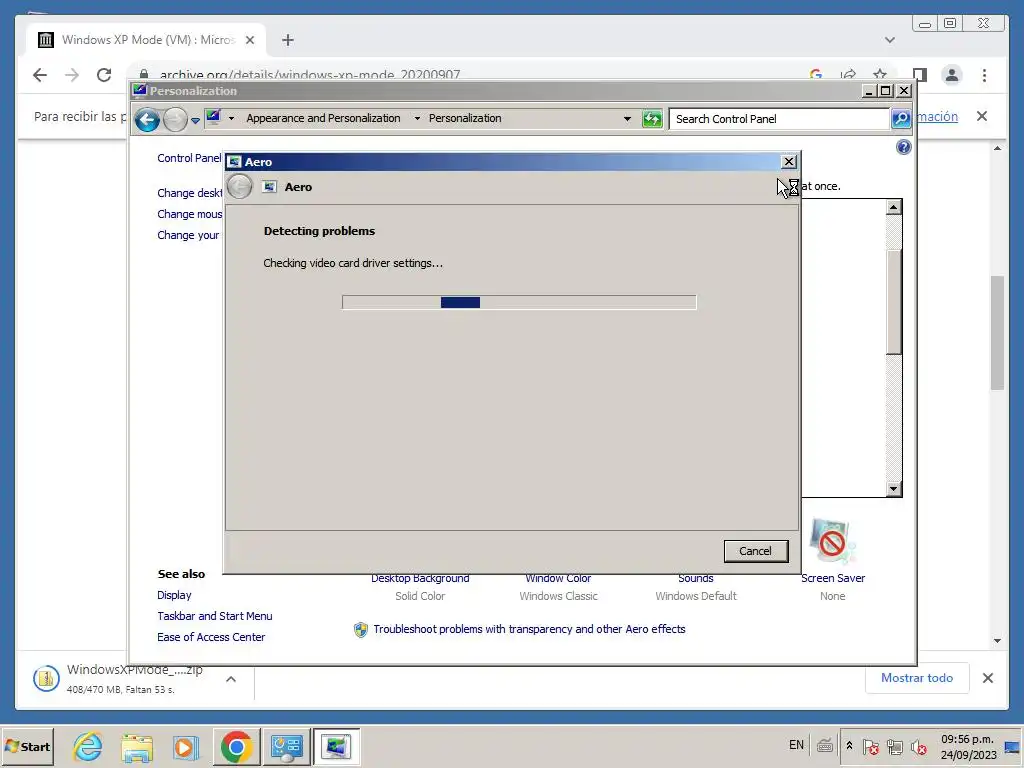The image size is (1024, 768).
Task: Click Mostrar todo downloads button
Action: point(917,678)
